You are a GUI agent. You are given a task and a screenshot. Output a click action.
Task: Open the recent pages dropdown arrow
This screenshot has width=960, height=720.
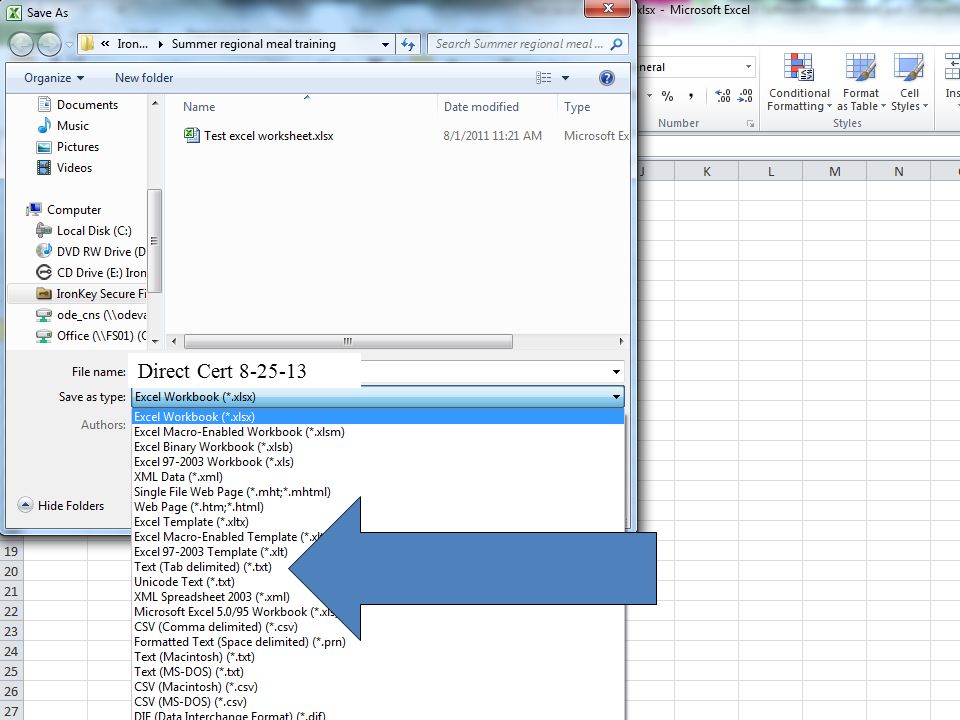(x=69, y=45)
